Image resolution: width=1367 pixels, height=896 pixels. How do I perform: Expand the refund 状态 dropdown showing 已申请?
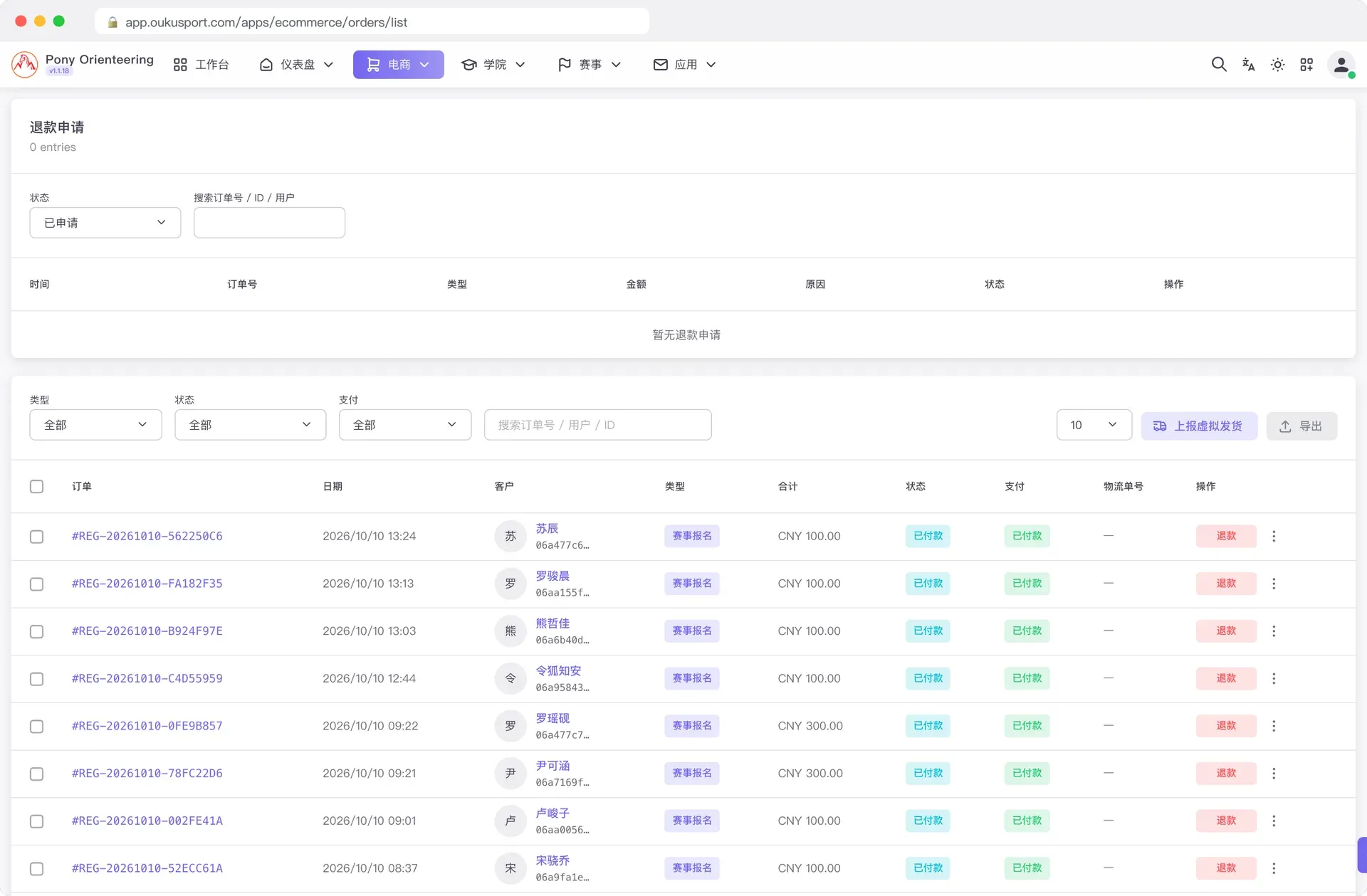[x=105, y=223]
